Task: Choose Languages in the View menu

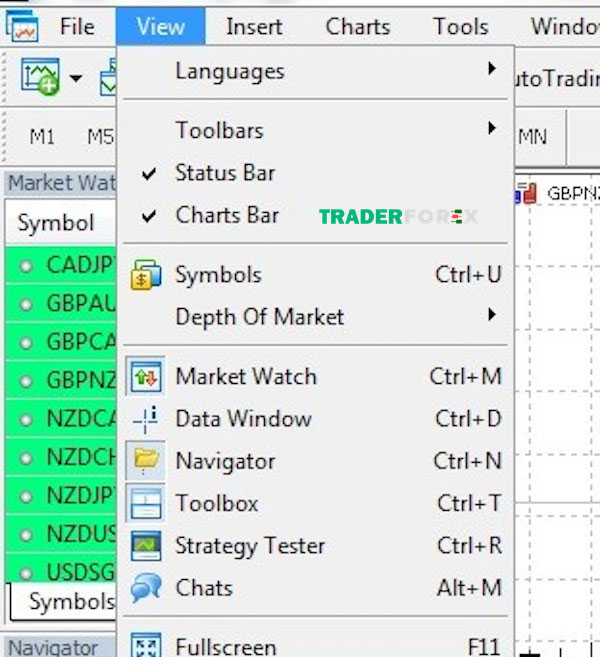Action: click(315, 71)
